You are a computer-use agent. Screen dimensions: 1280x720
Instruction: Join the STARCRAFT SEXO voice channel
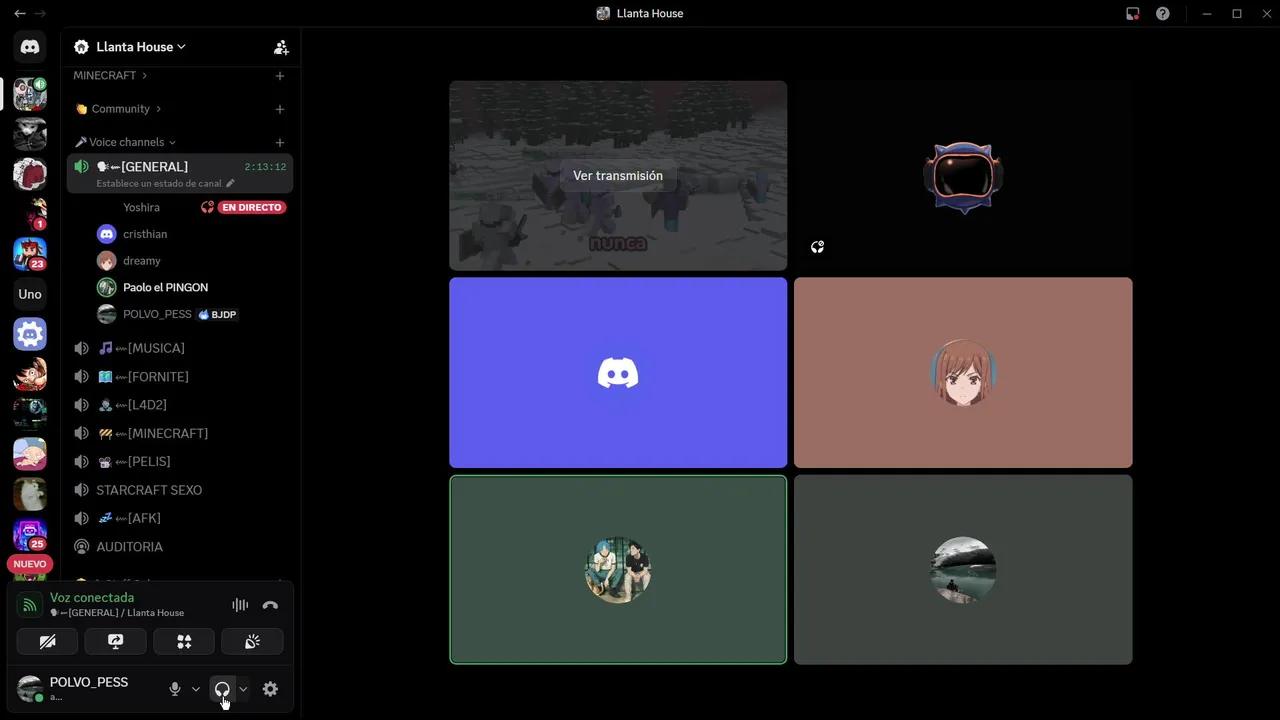(x=180, y=490)
